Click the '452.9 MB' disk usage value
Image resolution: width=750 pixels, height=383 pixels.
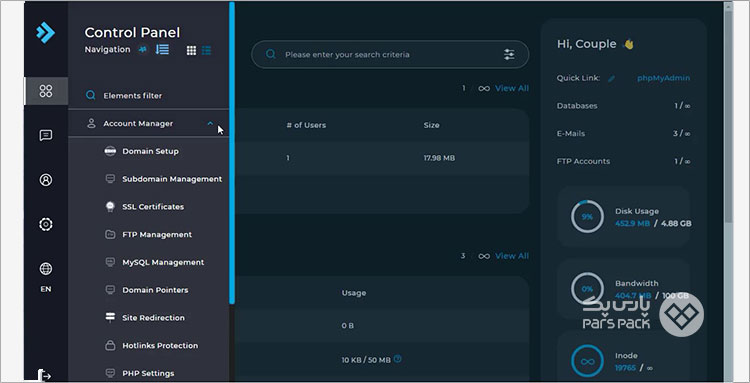(x=632, y=223)
